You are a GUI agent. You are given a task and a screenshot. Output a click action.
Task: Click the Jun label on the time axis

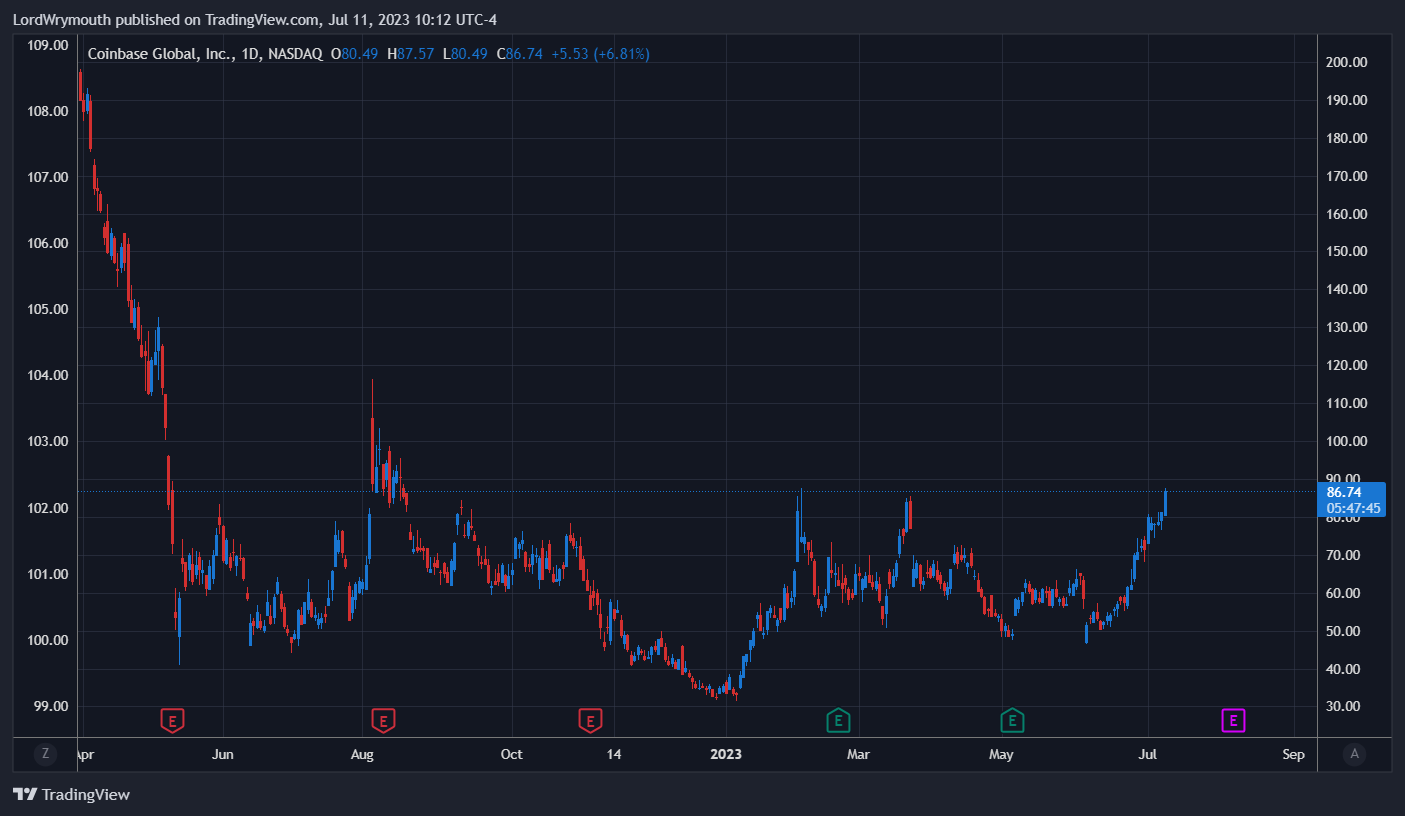[223, 754]
